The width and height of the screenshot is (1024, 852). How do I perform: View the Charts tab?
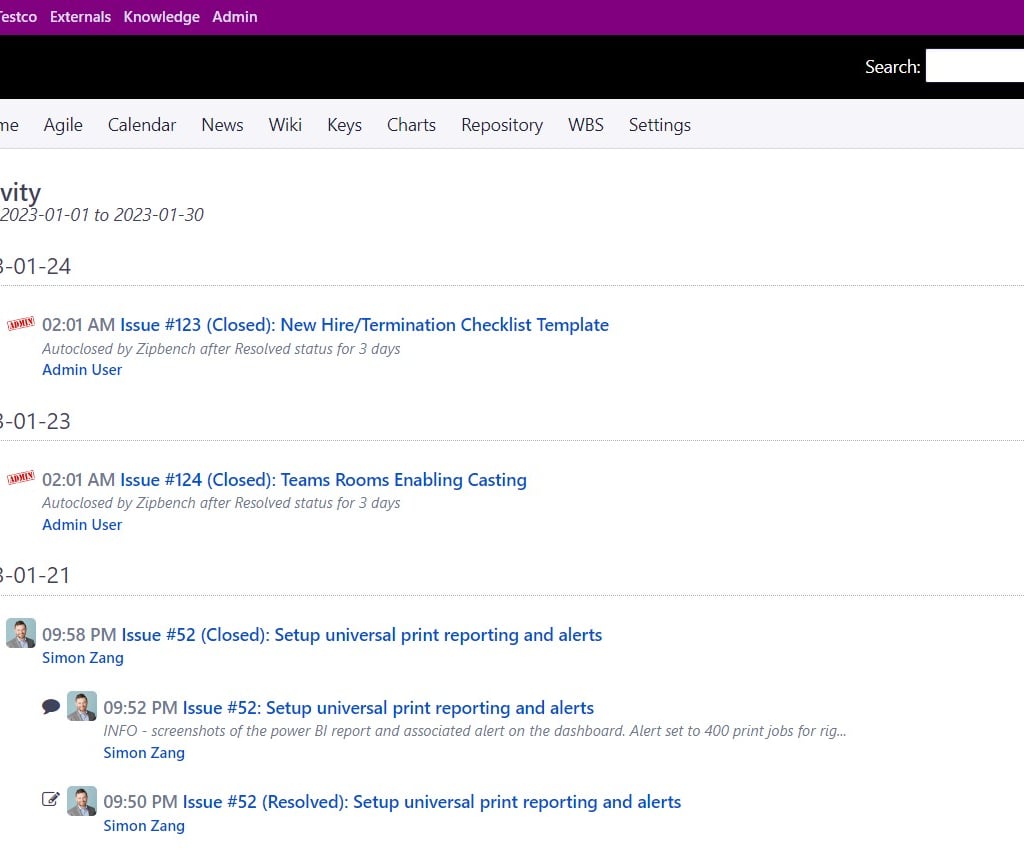[411, 125]
